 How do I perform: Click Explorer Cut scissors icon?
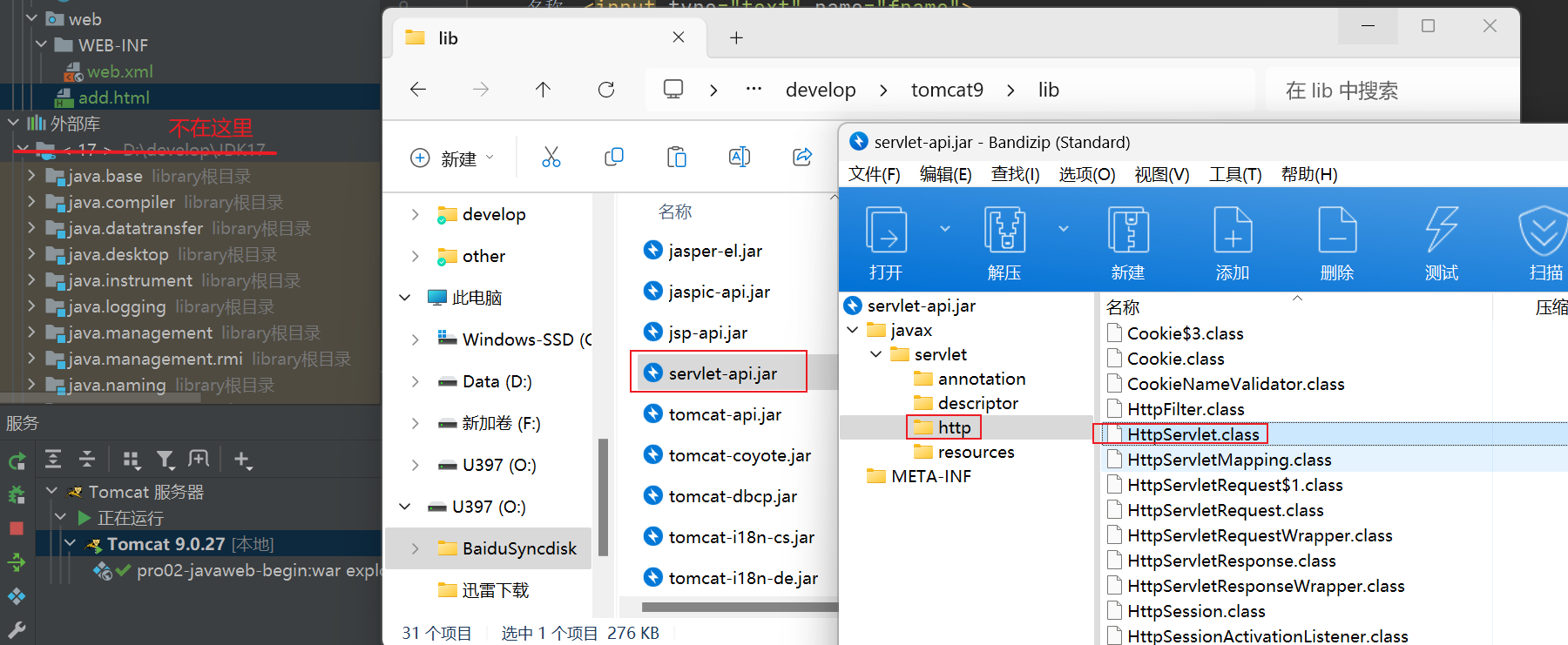pos(551,157)
